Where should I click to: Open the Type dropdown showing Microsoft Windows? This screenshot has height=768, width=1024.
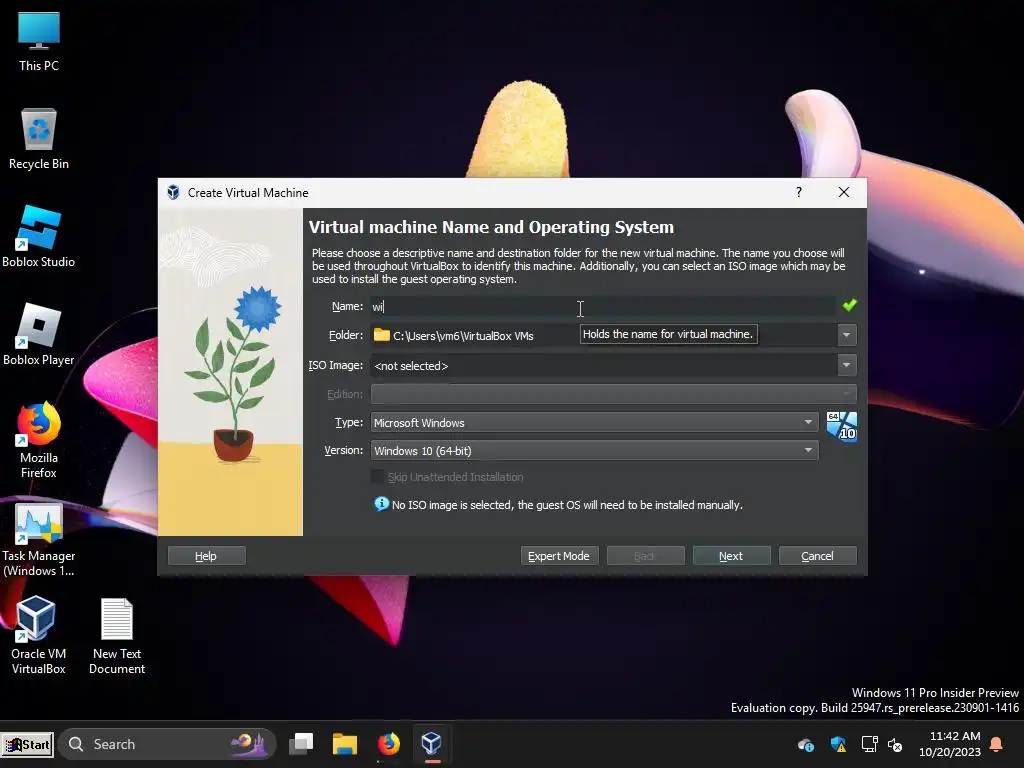tap(594, 423)
